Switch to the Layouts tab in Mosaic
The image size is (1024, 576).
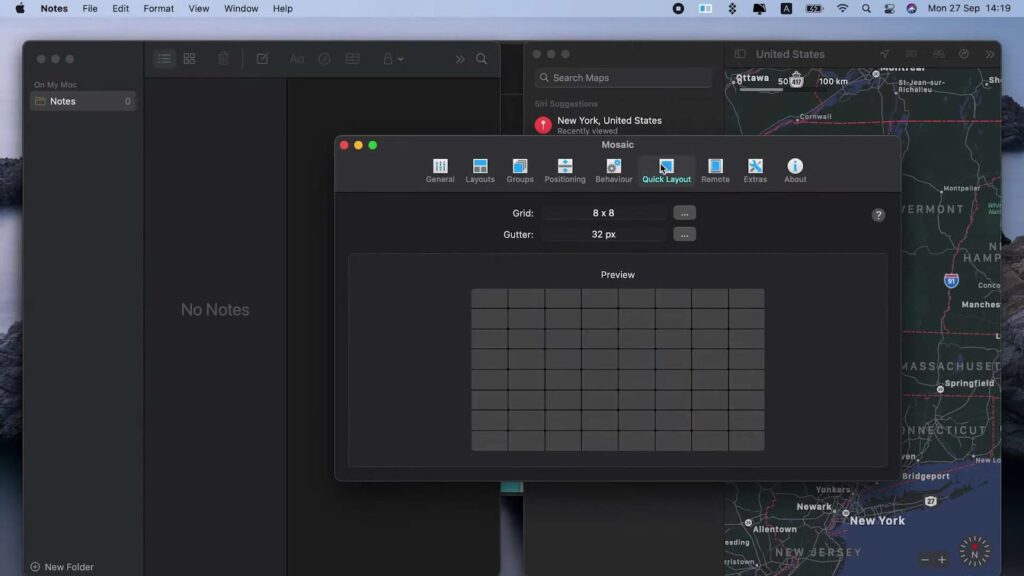(479, 170)
